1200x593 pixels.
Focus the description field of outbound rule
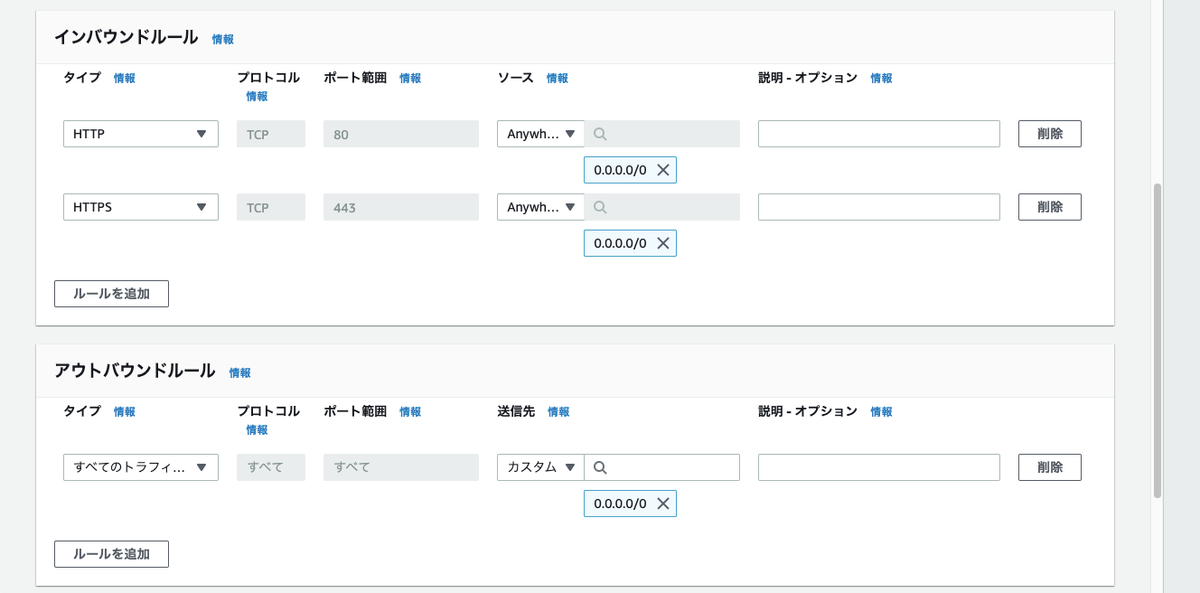(879, 467)
